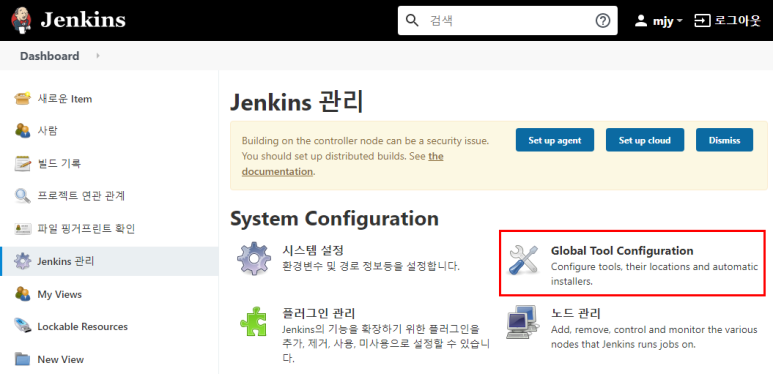Click the search magnifier icon
Screen dimensions: 773x374
tap(412, 20)
